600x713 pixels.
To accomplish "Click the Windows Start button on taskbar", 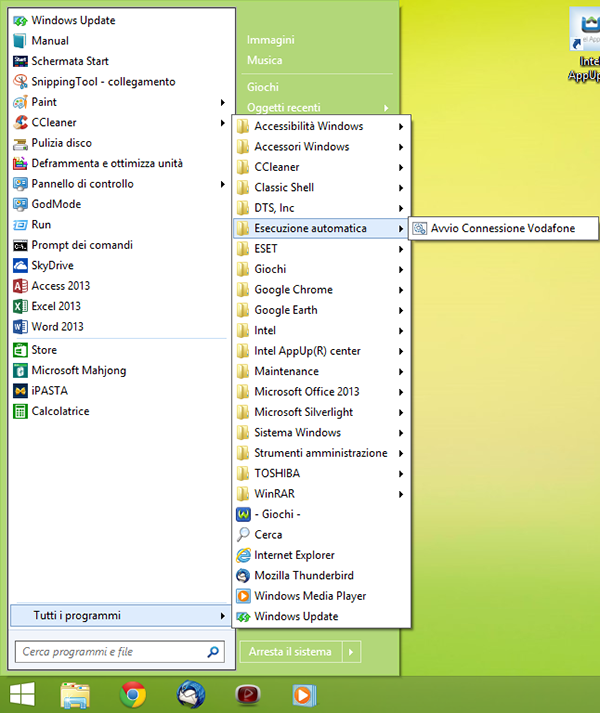I will (x=23, y=693).
